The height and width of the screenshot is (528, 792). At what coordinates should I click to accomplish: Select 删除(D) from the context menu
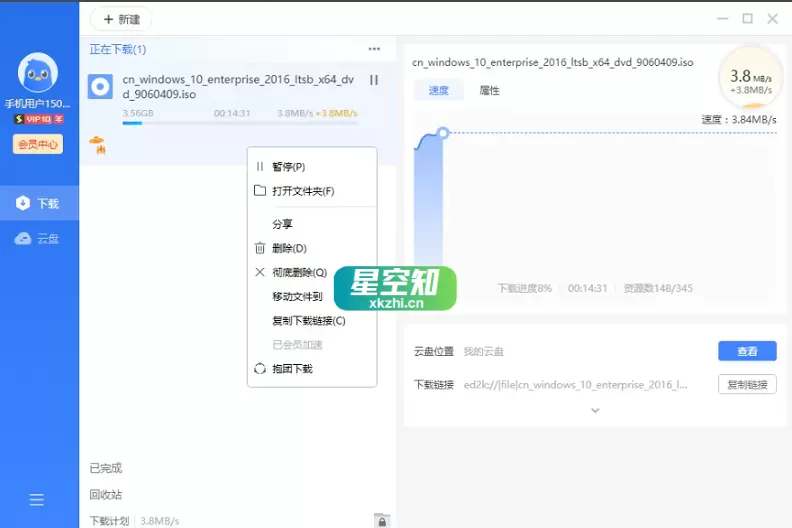[x=312, y=248]
